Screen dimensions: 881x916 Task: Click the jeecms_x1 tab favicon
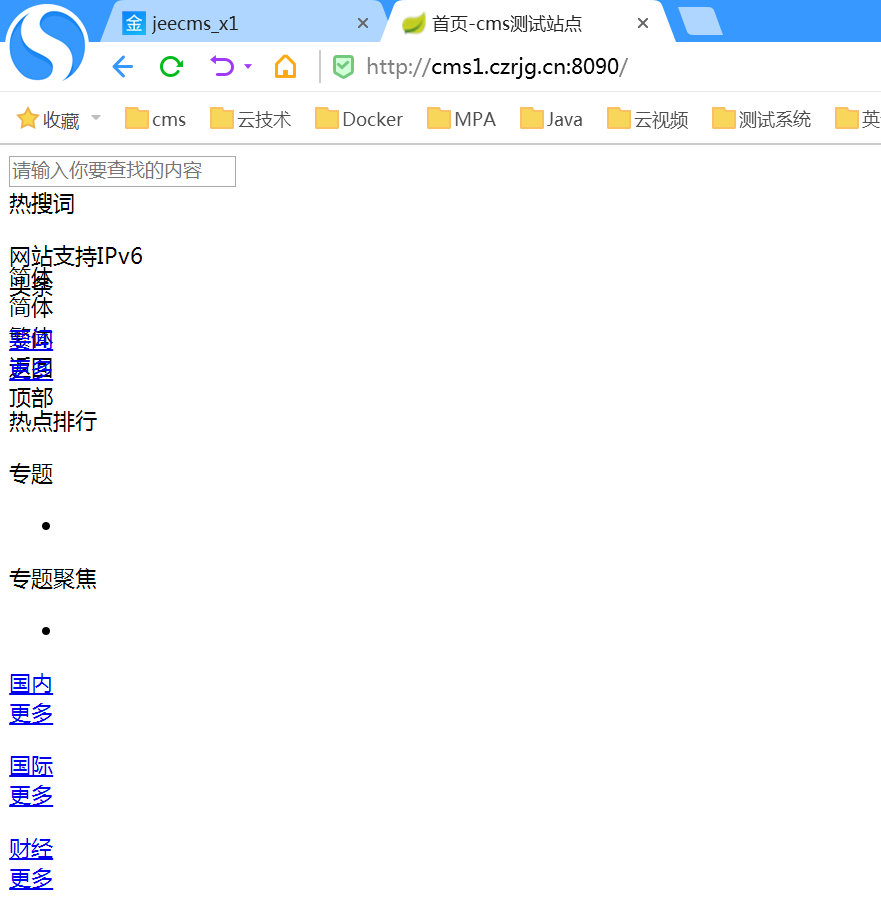coord(134,23)
